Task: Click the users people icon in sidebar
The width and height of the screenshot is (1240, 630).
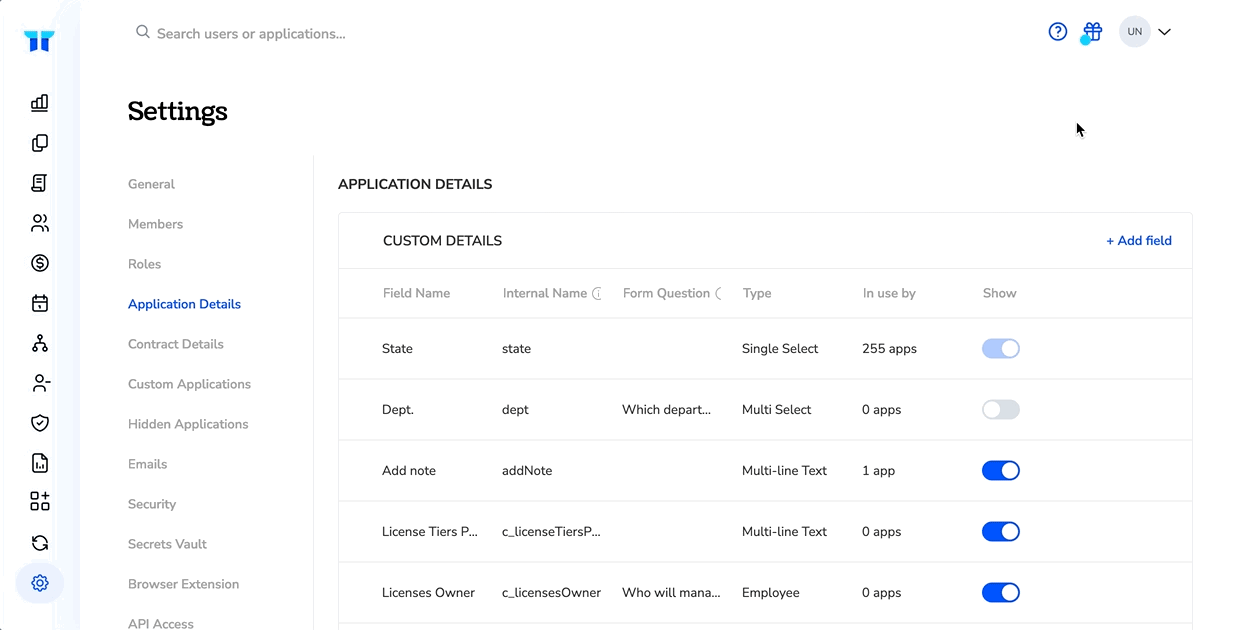Action: coord(40,223)
